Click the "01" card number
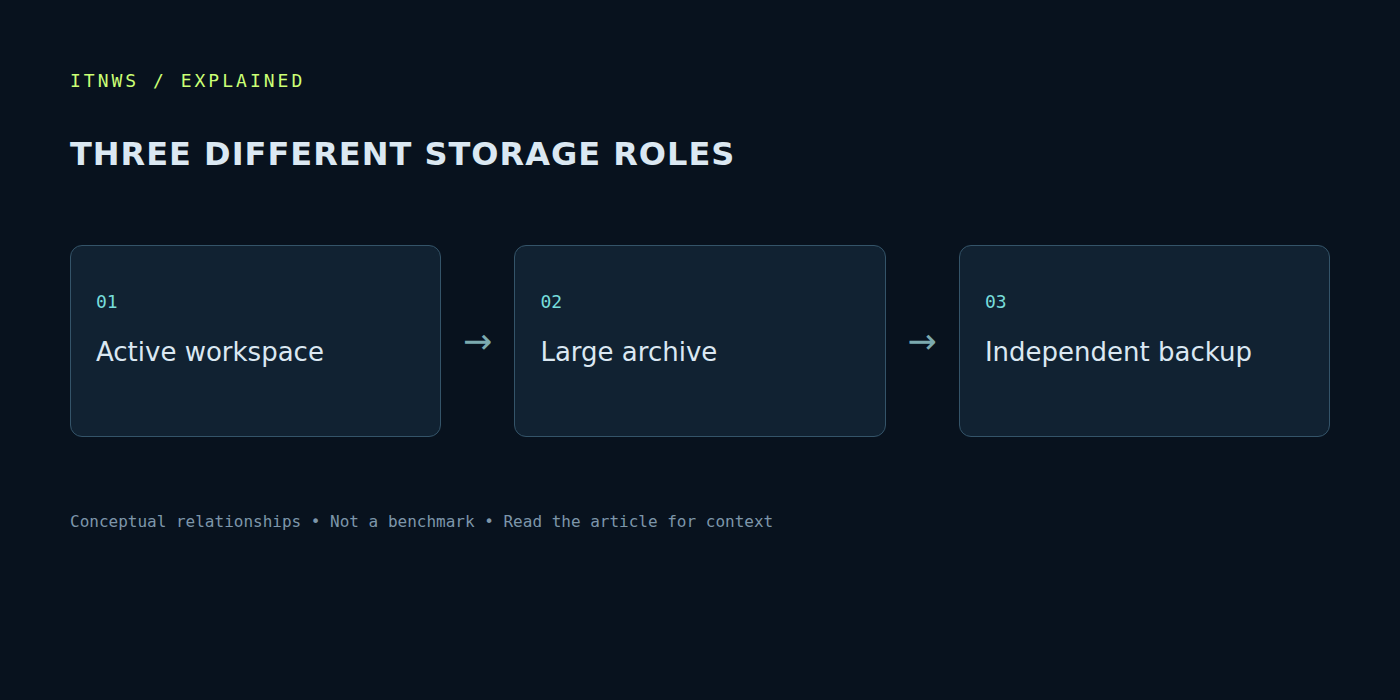This screenshot has width=1400, height=700. 107,302
